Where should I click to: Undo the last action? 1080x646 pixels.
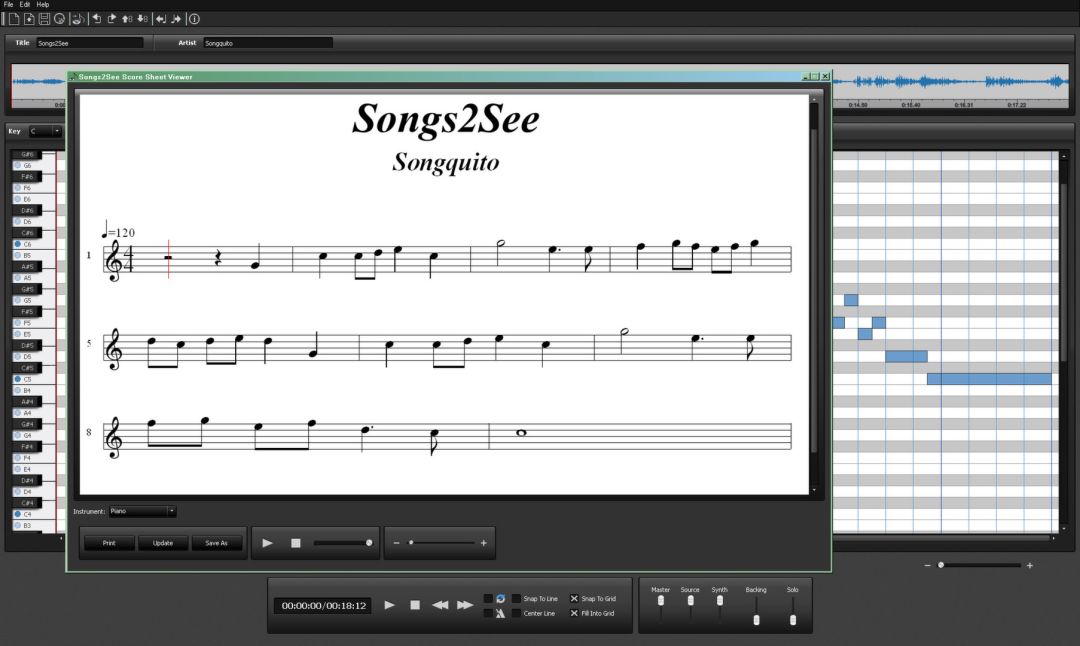point(97,18)
